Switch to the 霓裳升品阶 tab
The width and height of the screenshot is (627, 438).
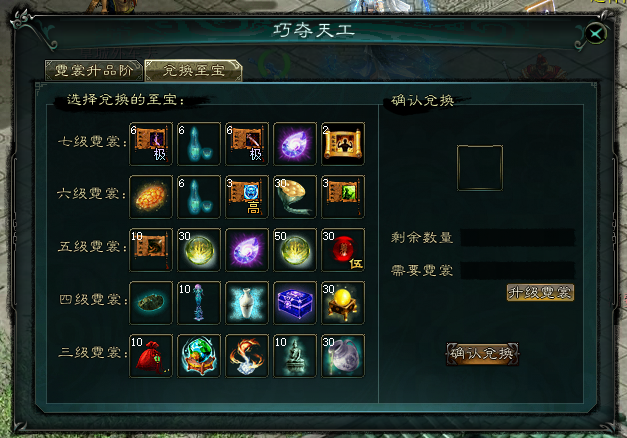click(94, 71)
